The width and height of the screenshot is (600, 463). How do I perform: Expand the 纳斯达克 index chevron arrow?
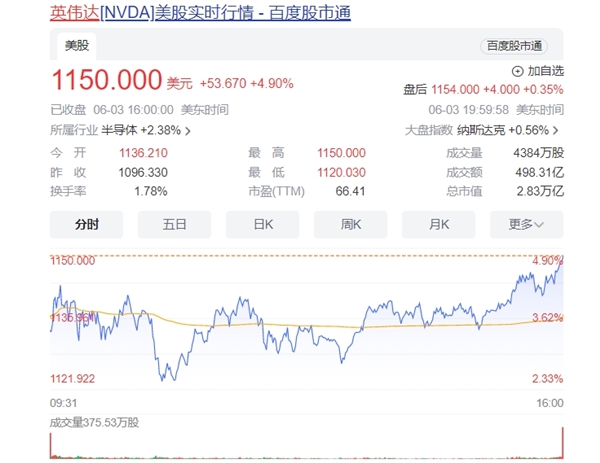(556, 130)
